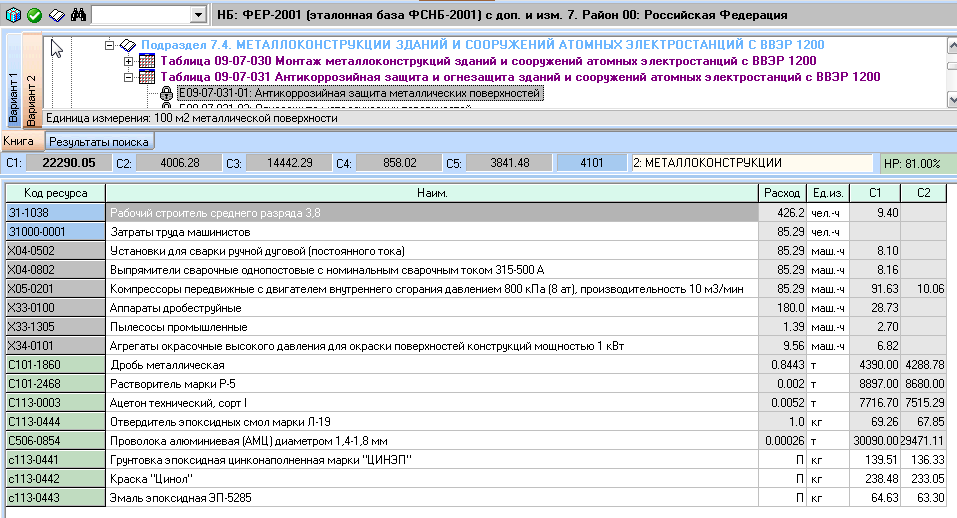Open search with the binoculars icon

pos(78,15)
